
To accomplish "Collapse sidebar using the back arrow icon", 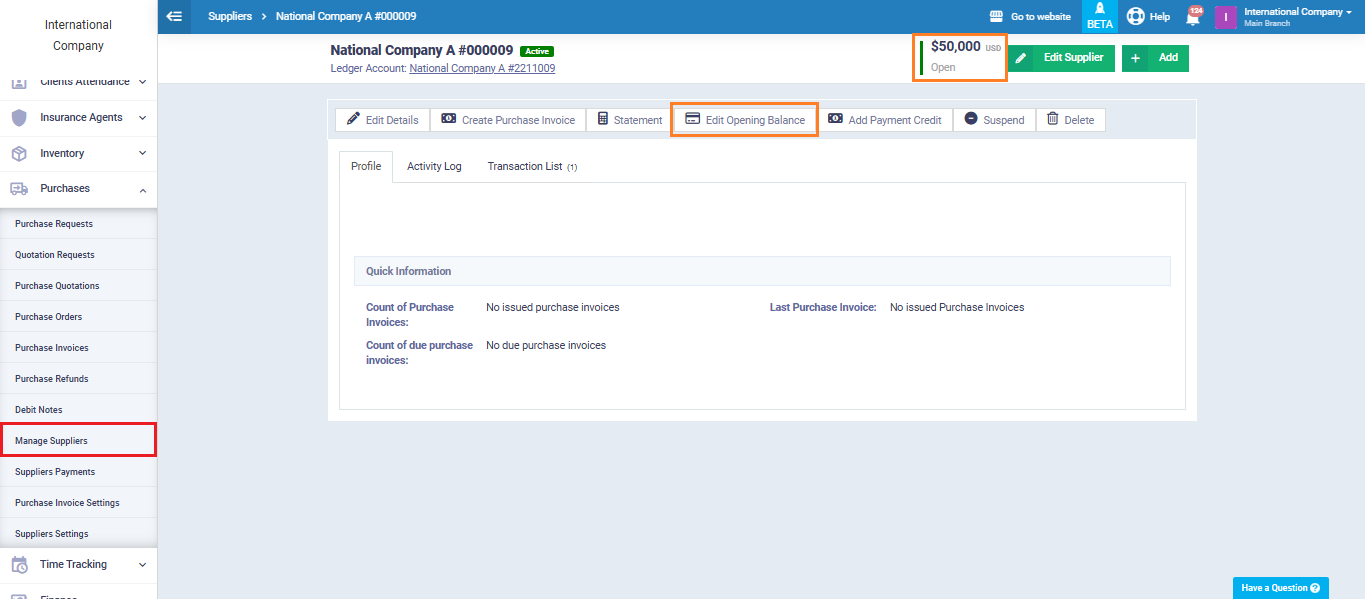I will [175, 16].
